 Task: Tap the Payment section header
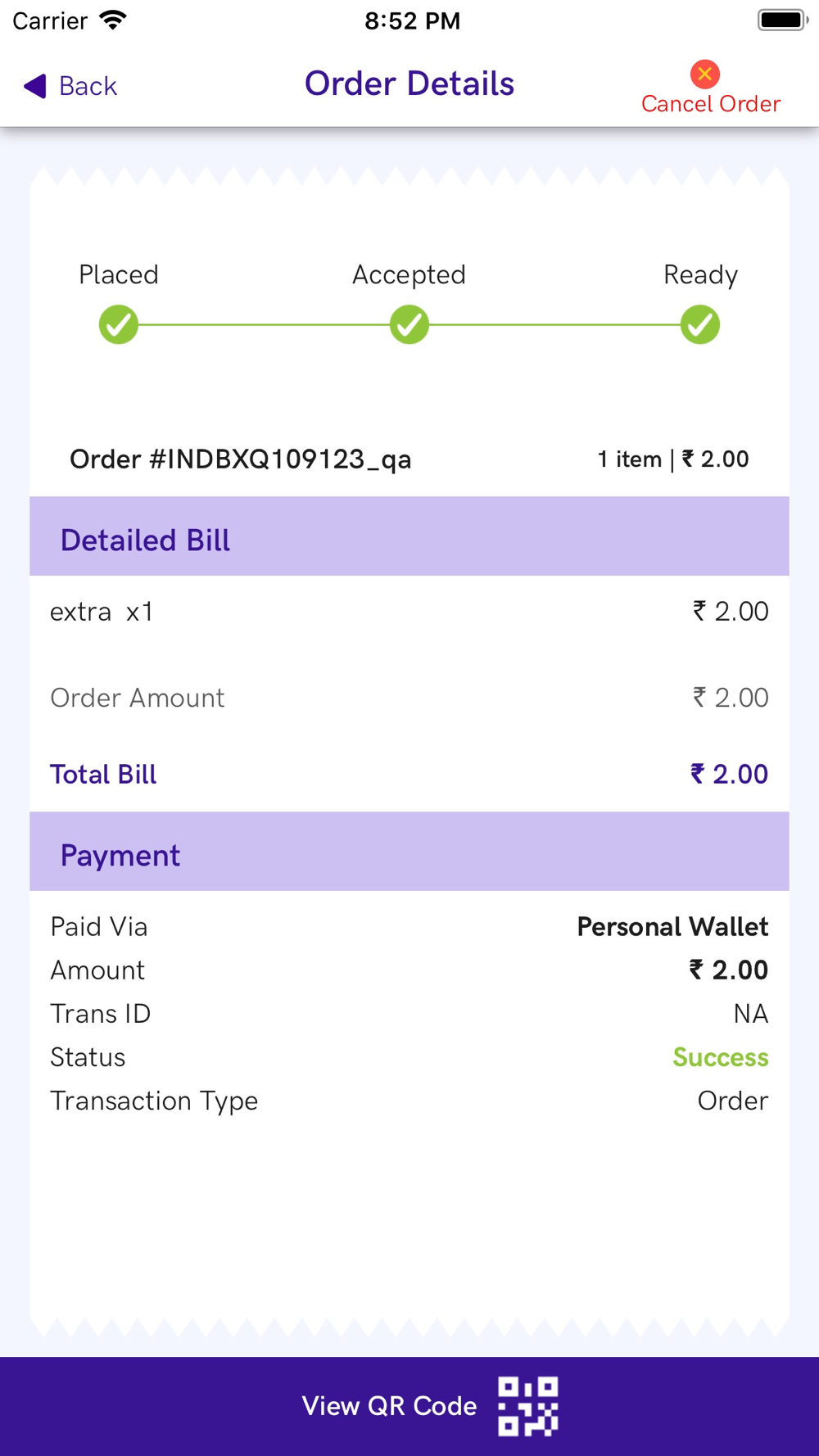tap(120, 855)
